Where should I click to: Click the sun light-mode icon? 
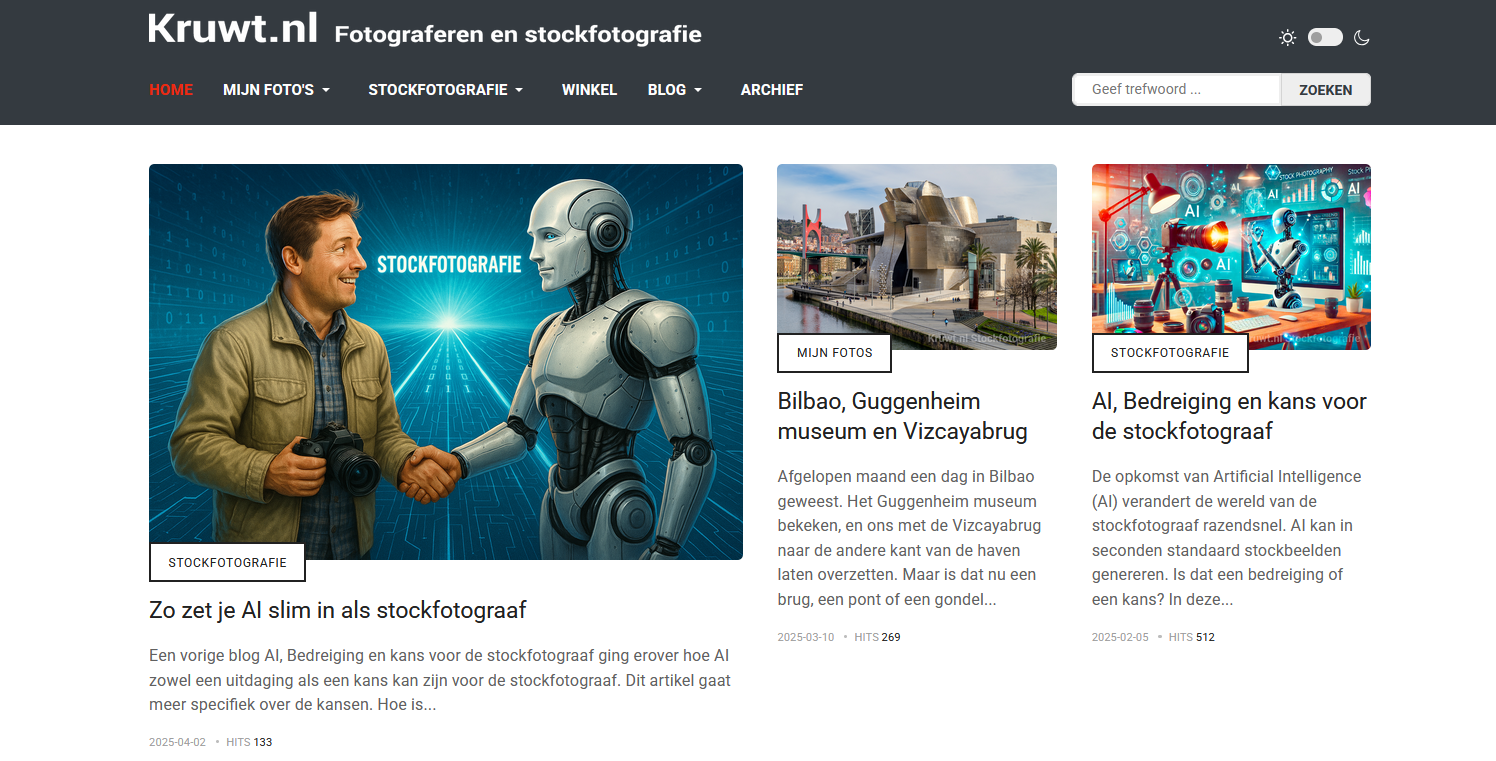(x=1287, y=38)
